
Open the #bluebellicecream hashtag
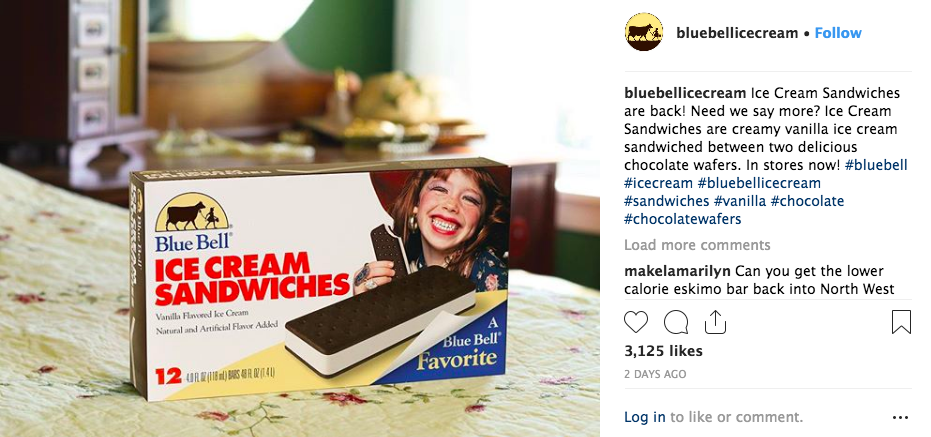[x=759, y=183]
